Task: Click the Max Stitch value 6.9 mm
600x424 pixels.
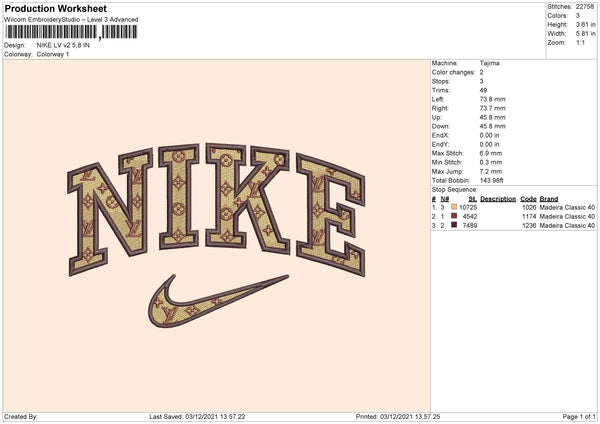Action: tap(491, 153)
